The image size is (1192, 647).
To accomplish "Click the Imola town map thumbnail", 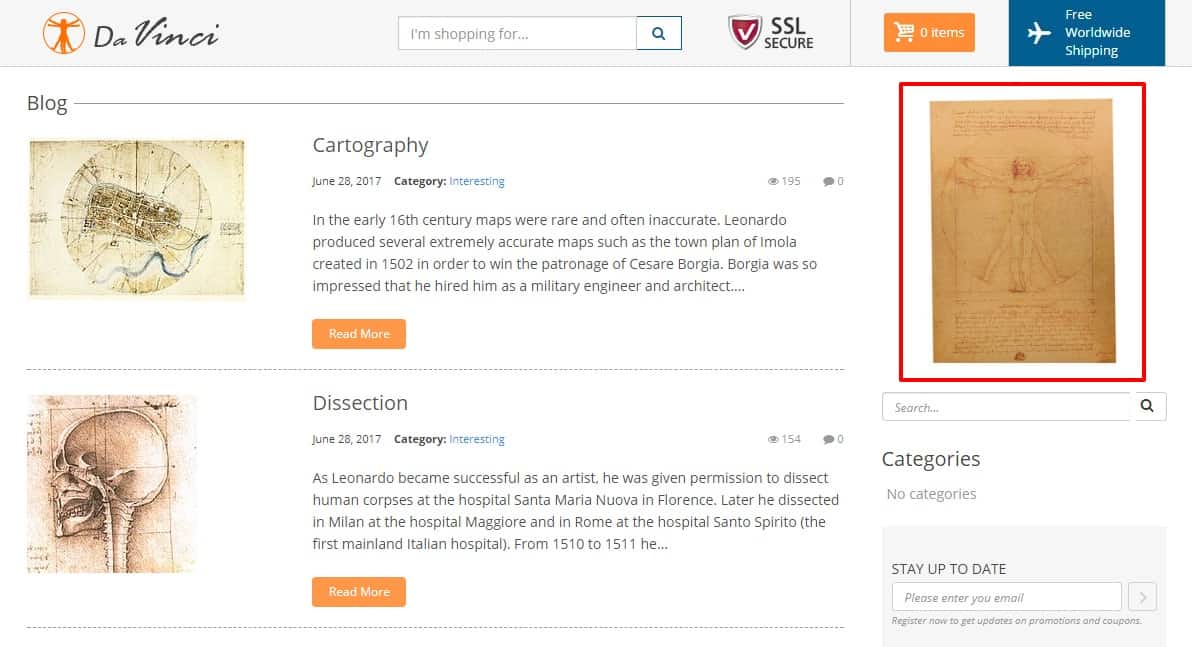I will (x=136, y=219).
